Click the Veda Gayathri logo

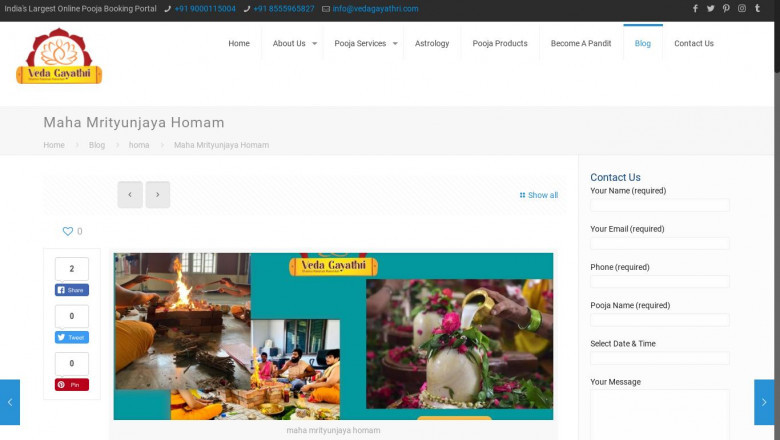click(x=59, y=56)
